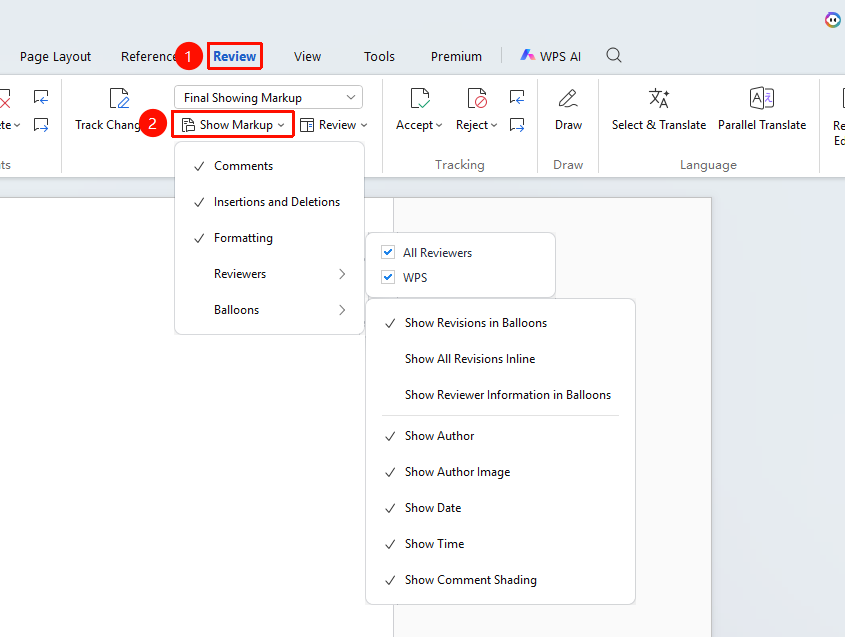Toggle the All Reviewers checkbox
Viewport: 845px width, 637px height.
(388, 252)
